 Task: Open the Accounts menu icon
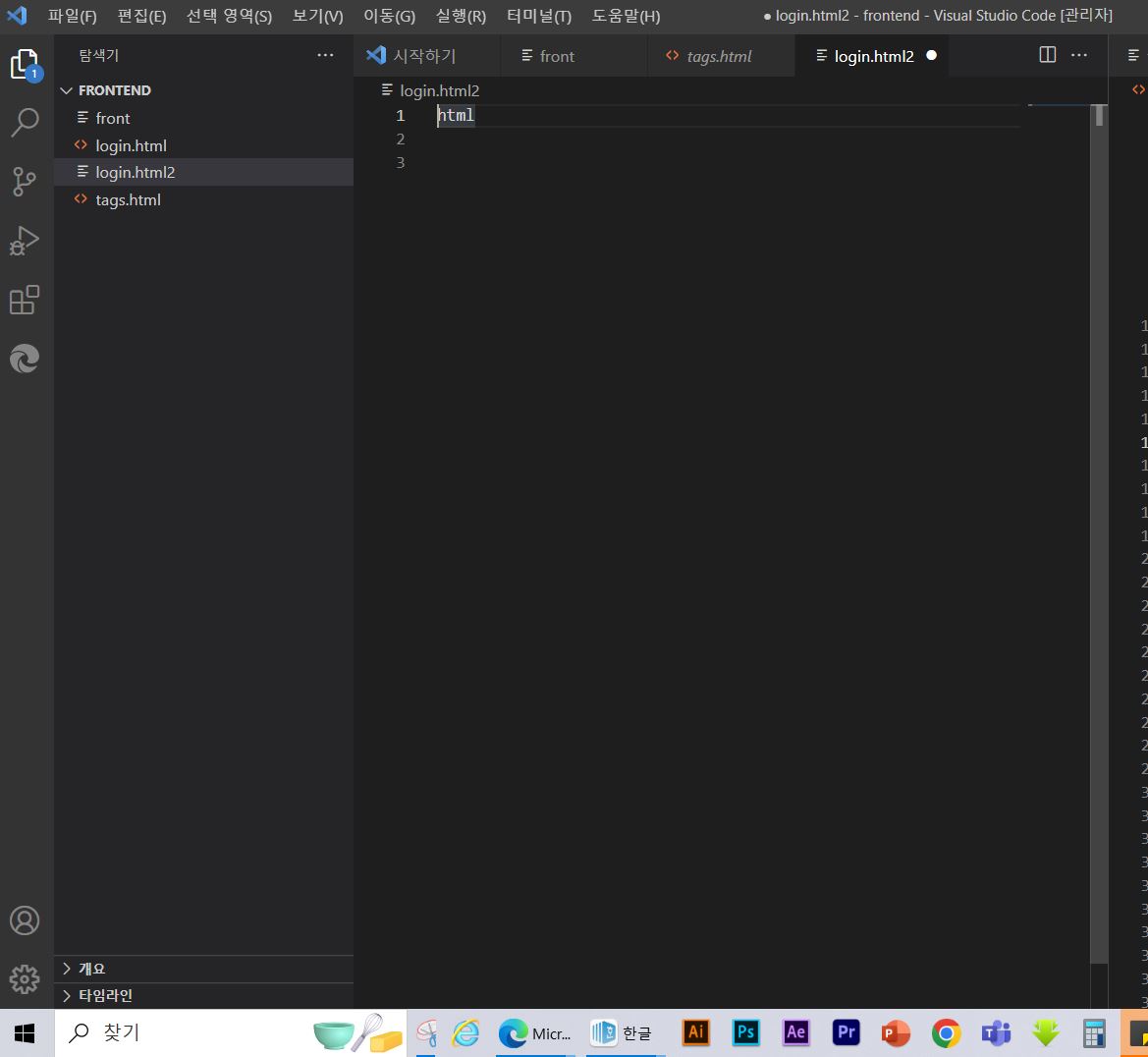[25, 920]
